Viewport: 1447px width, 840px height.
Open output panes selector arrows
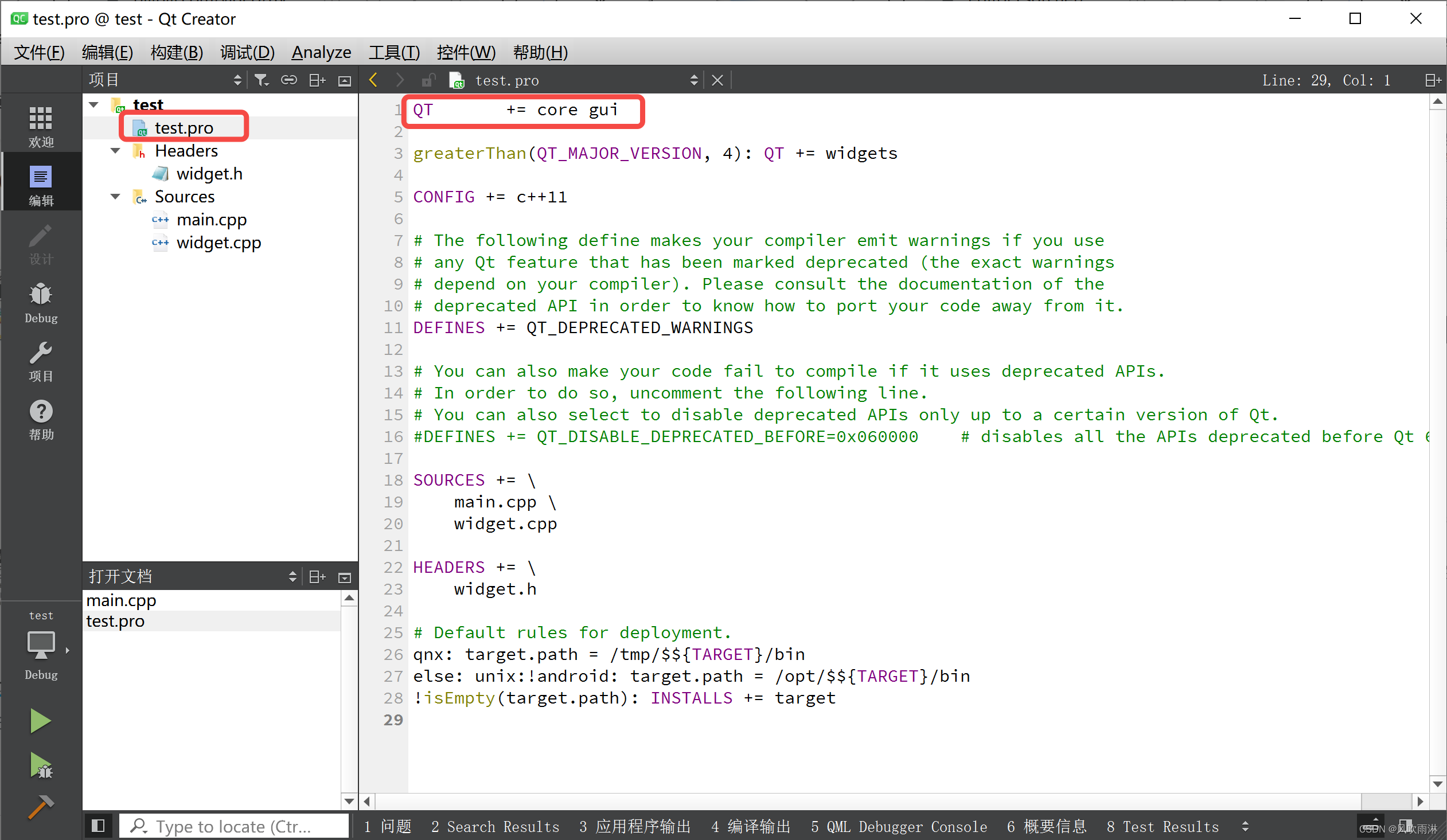click(1245, 827)
